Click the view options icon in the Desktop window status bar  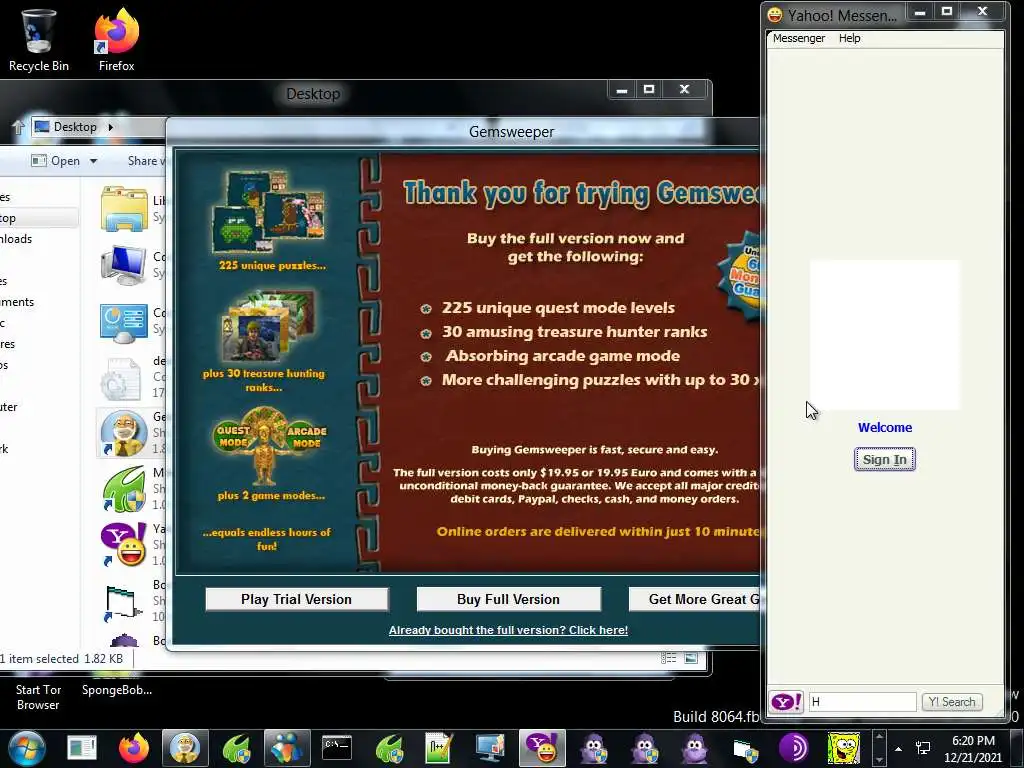tap(668, 658)
